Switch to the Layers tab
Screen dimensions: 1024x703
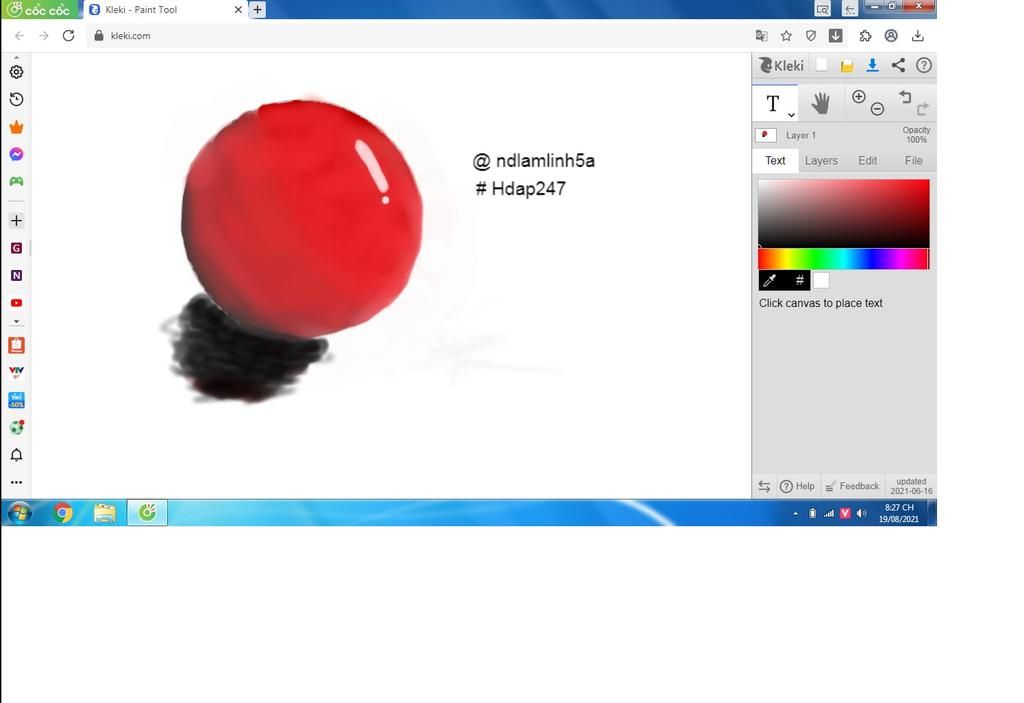click(x=820, y=160)
